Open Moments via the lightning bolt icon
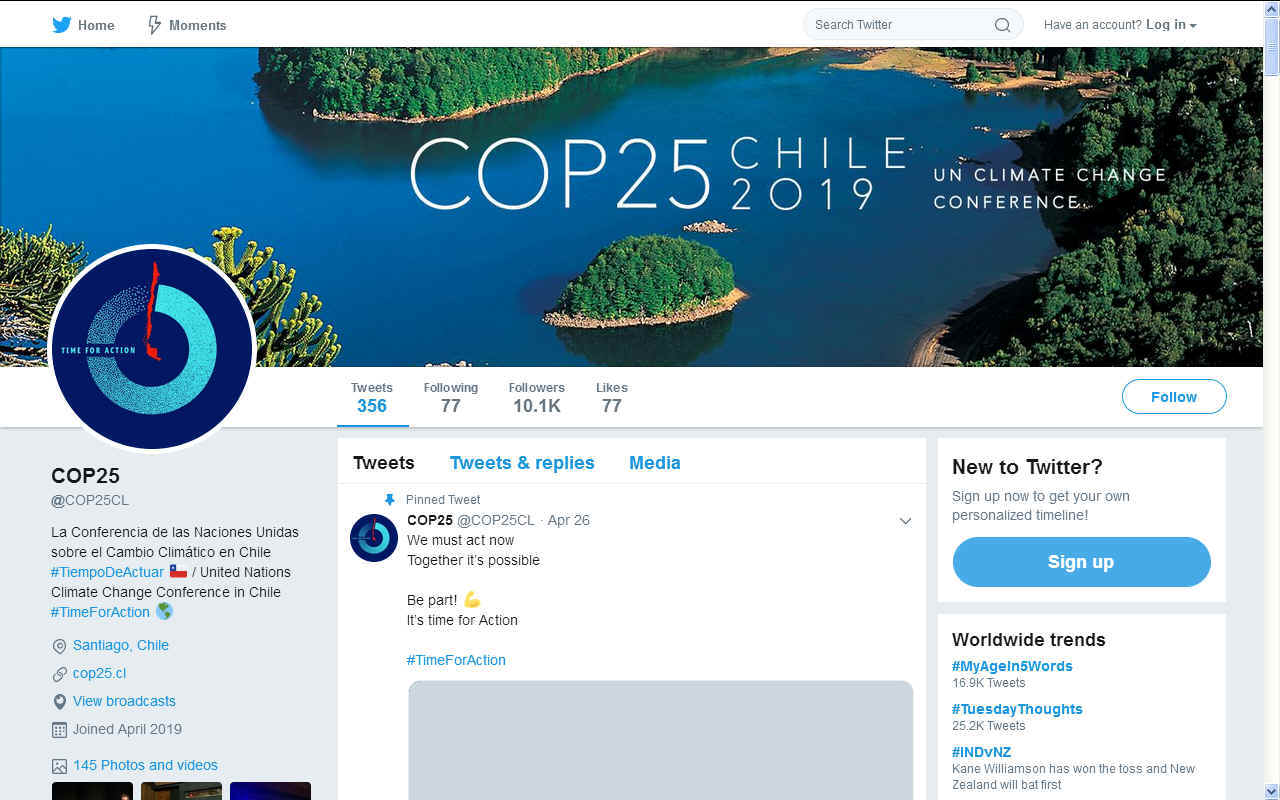The image size is (1280, 800). point(154,25)
